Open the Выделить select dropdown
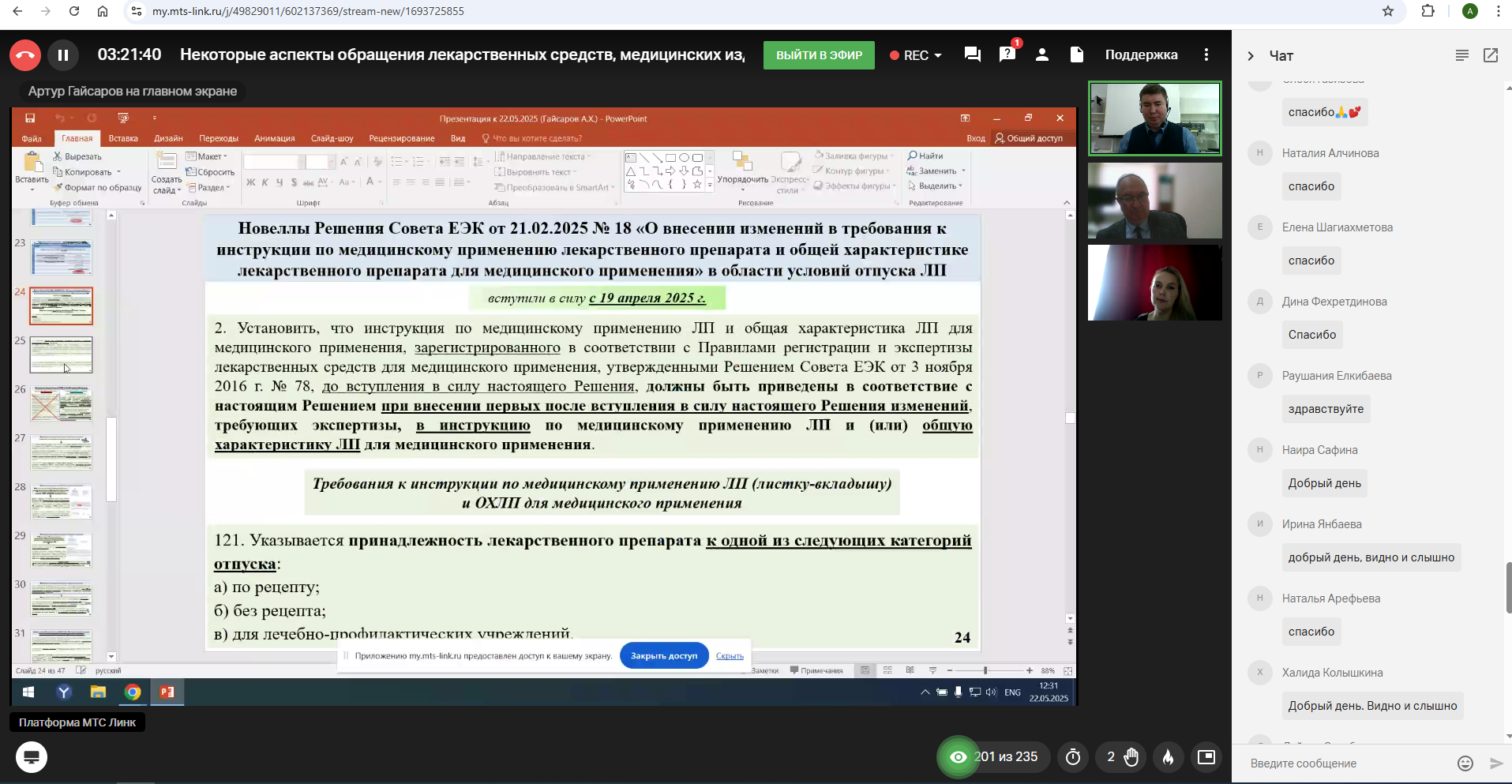 935,186
